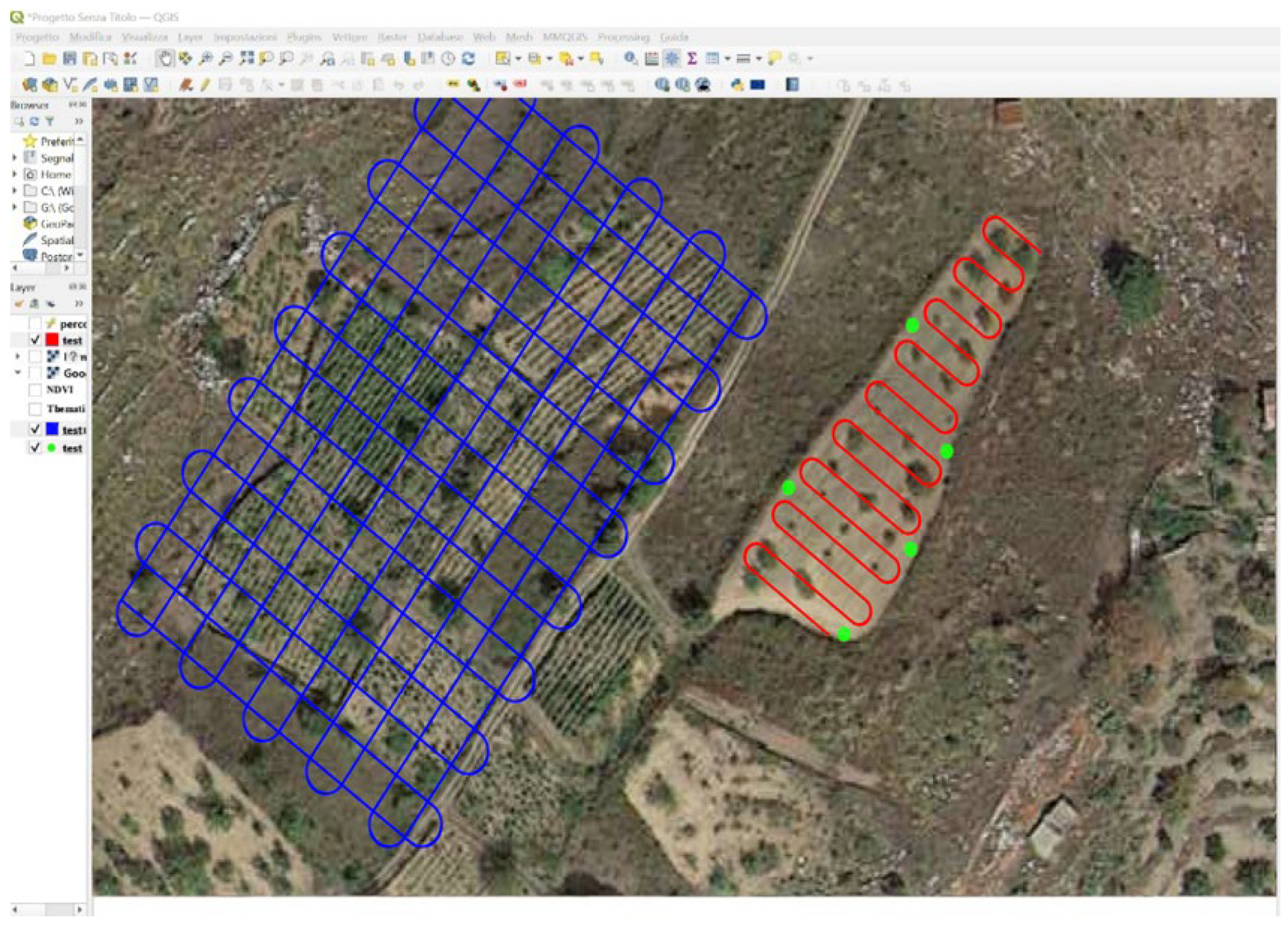This screenshot has width=1288, height=925.
Task: Enable the 'perco' layer checkbox
Action: pyautogui.click(x=35, y=323)
